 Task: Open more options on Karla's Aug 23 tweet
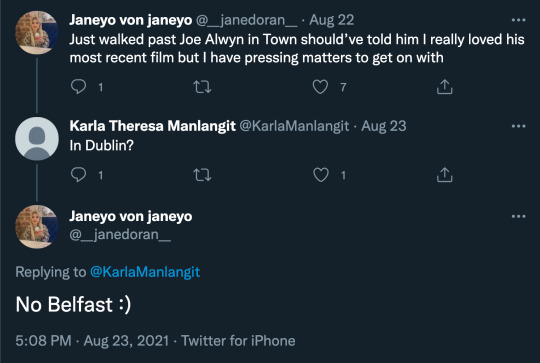tap(518, 126)
